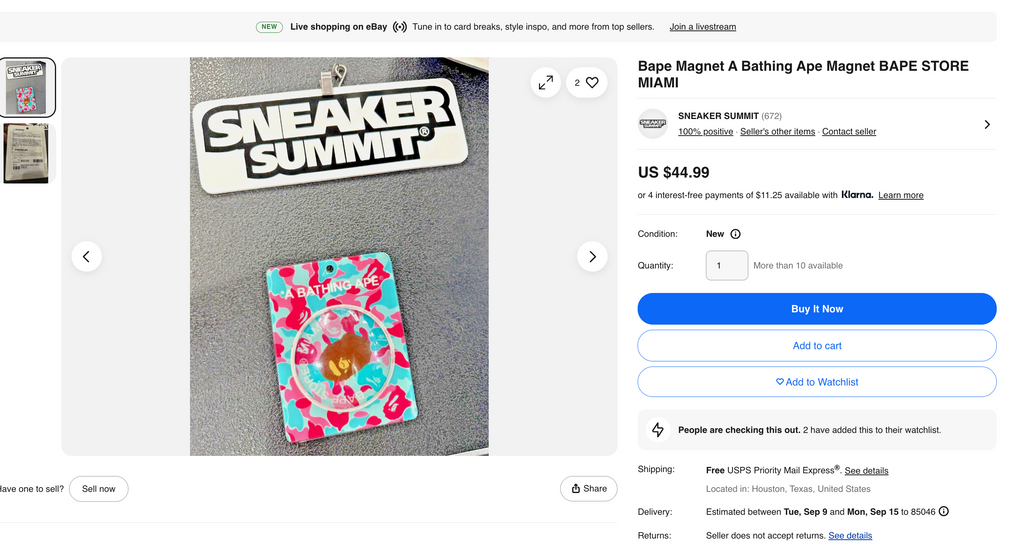Click the Quantity input field

point(727,266)
